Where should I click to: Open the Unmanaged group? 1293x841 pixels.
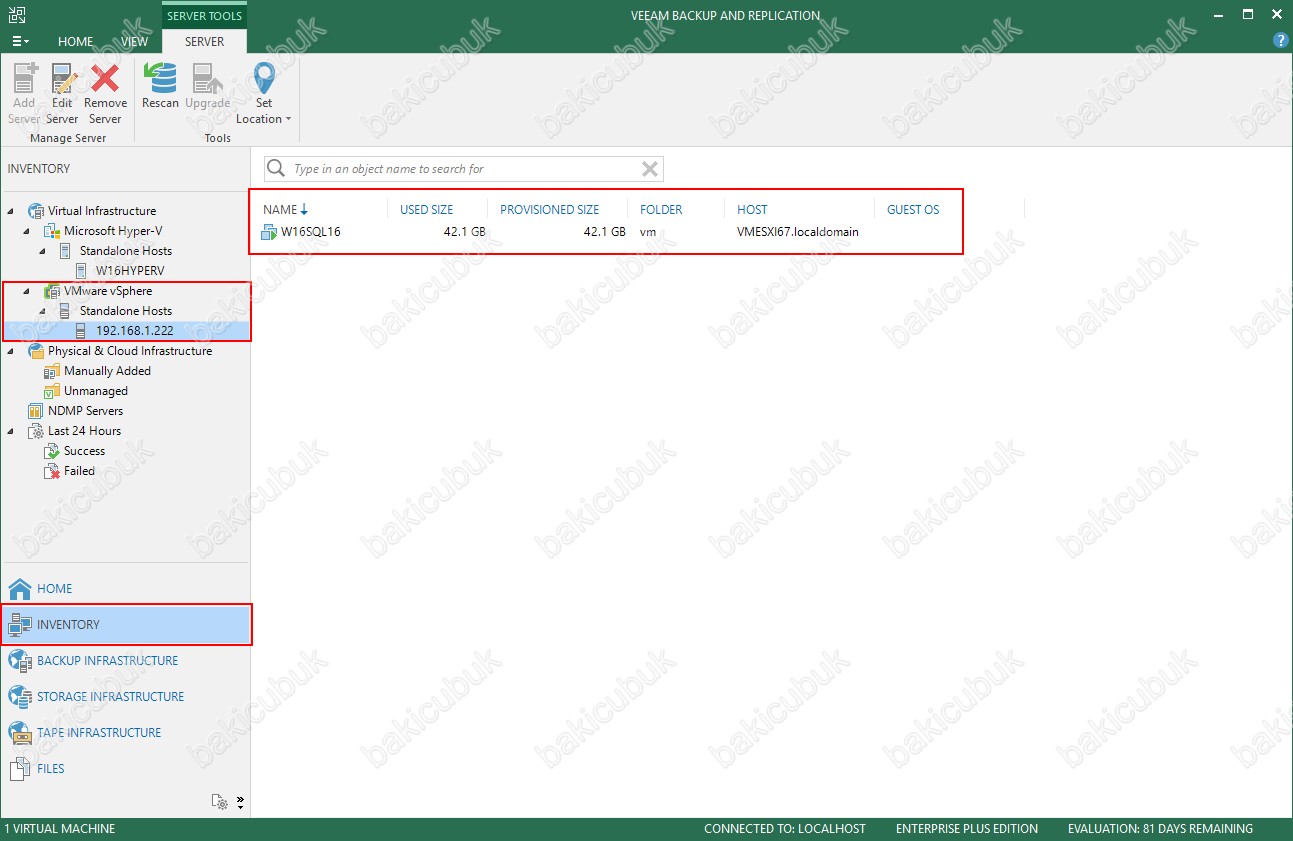coord(96,391)
